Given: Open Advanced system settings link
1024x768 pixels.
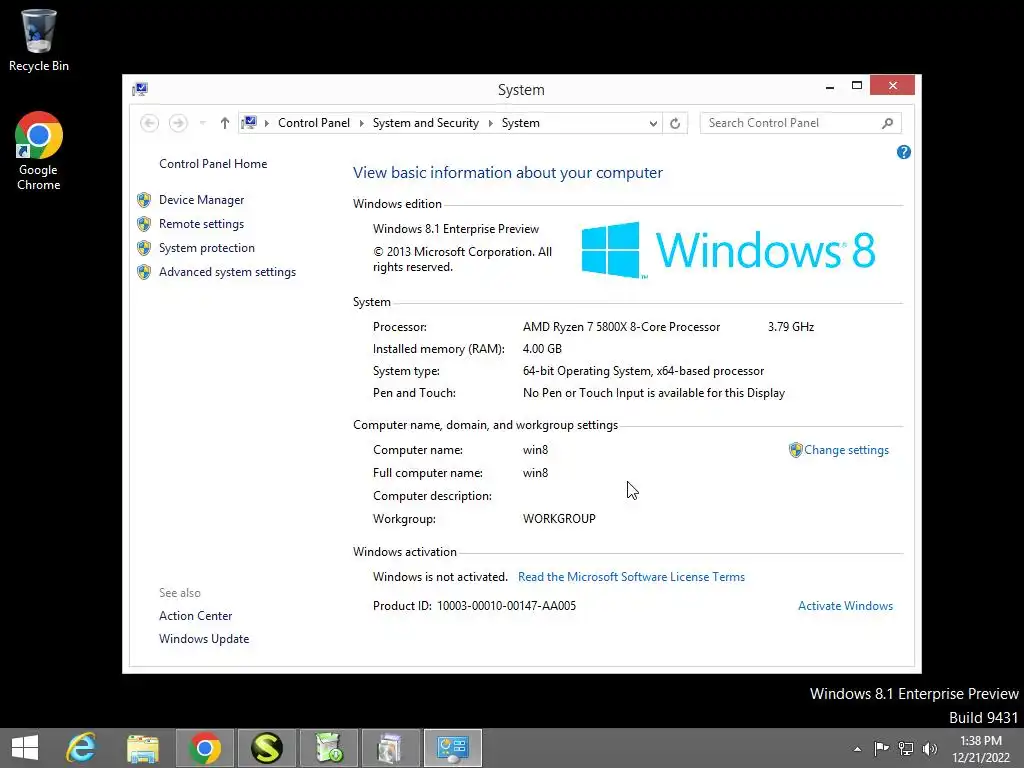Looking at the screenshot, I should pyautogui.click(x=227, y=272).
